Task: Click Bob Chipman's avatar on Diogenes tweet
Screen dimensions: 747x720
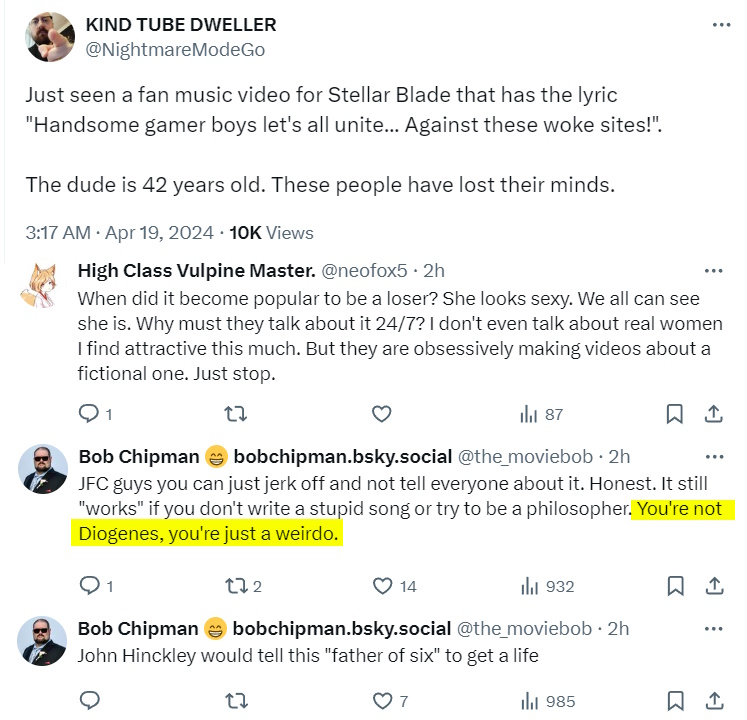Action: click(x=43, y=469)
